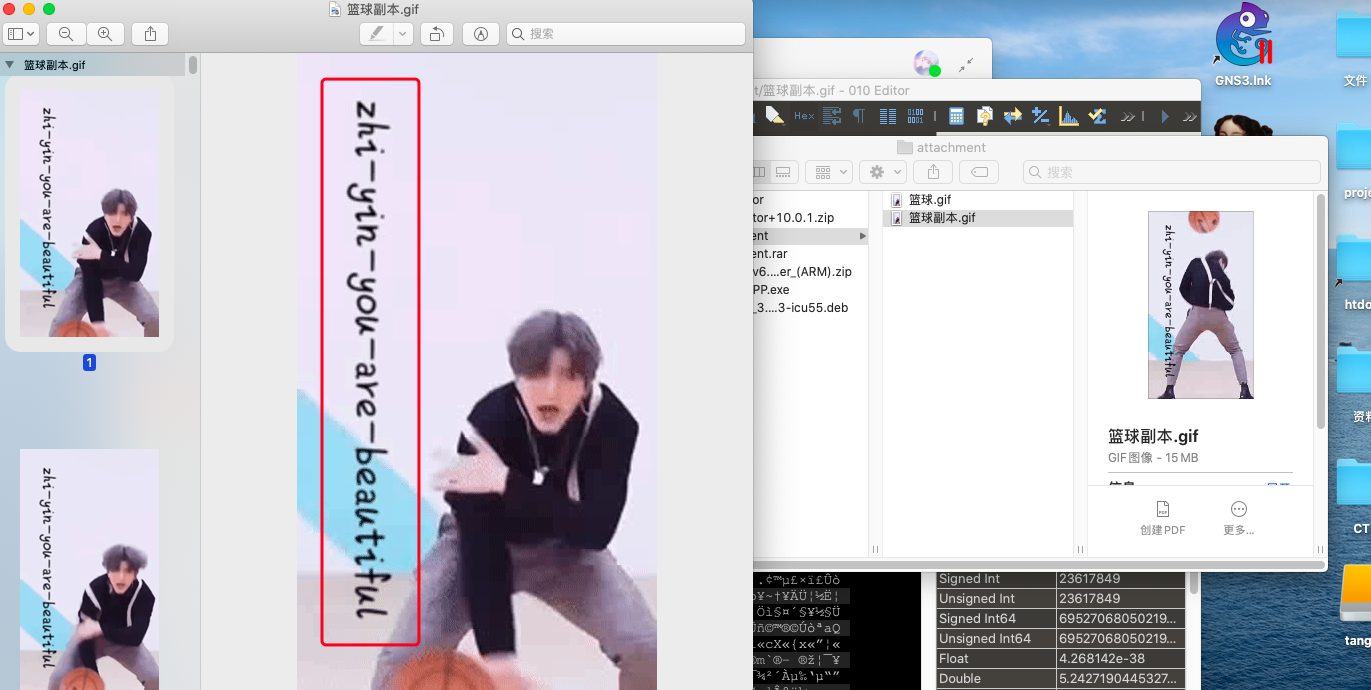Select frame 1 thumbnail in Preview sidebar
Viewport: 1371px width, 690px height.
tap(90, 214)
